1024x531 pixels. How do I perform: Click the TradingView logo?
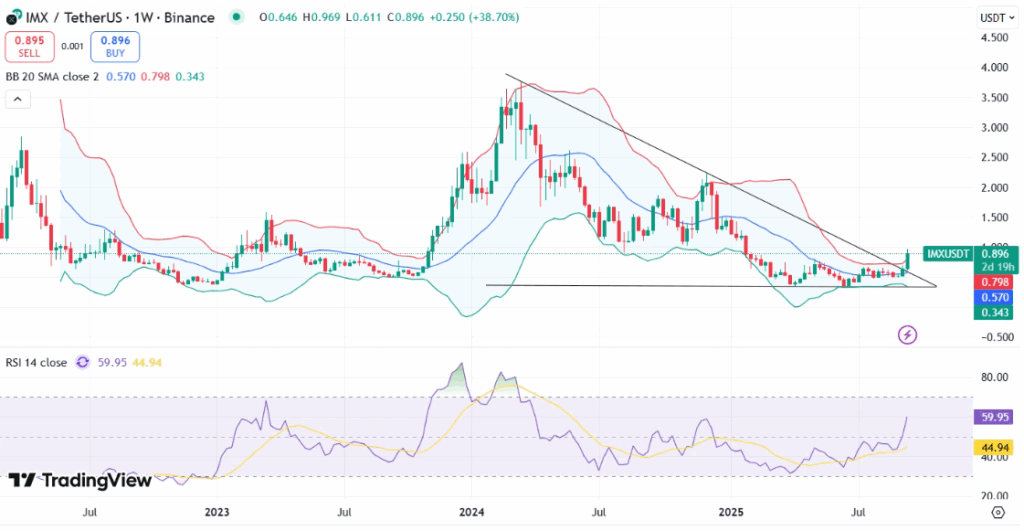pos(80,481)
